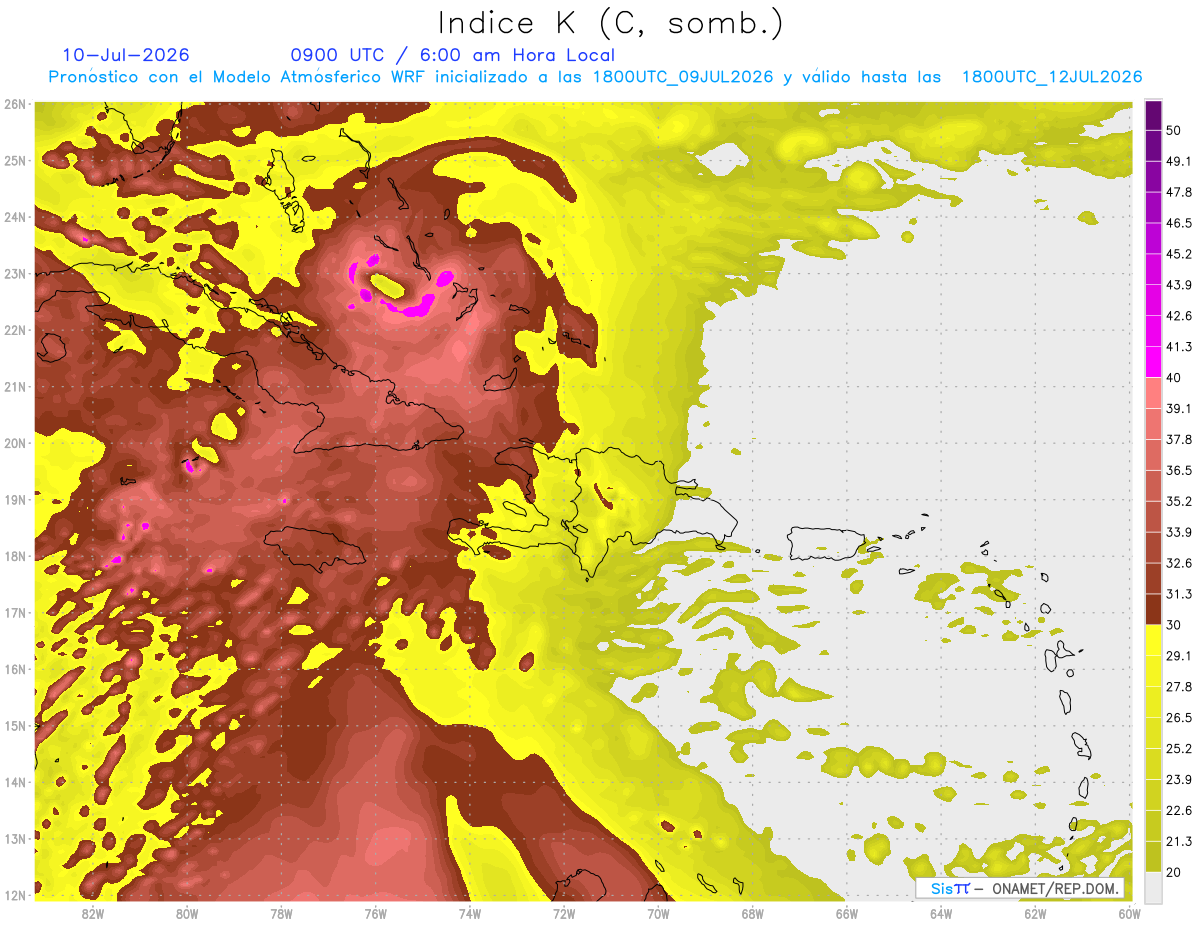Click the 45.2 value on the color scale
1200x927 pixels.
(1179, 254)
